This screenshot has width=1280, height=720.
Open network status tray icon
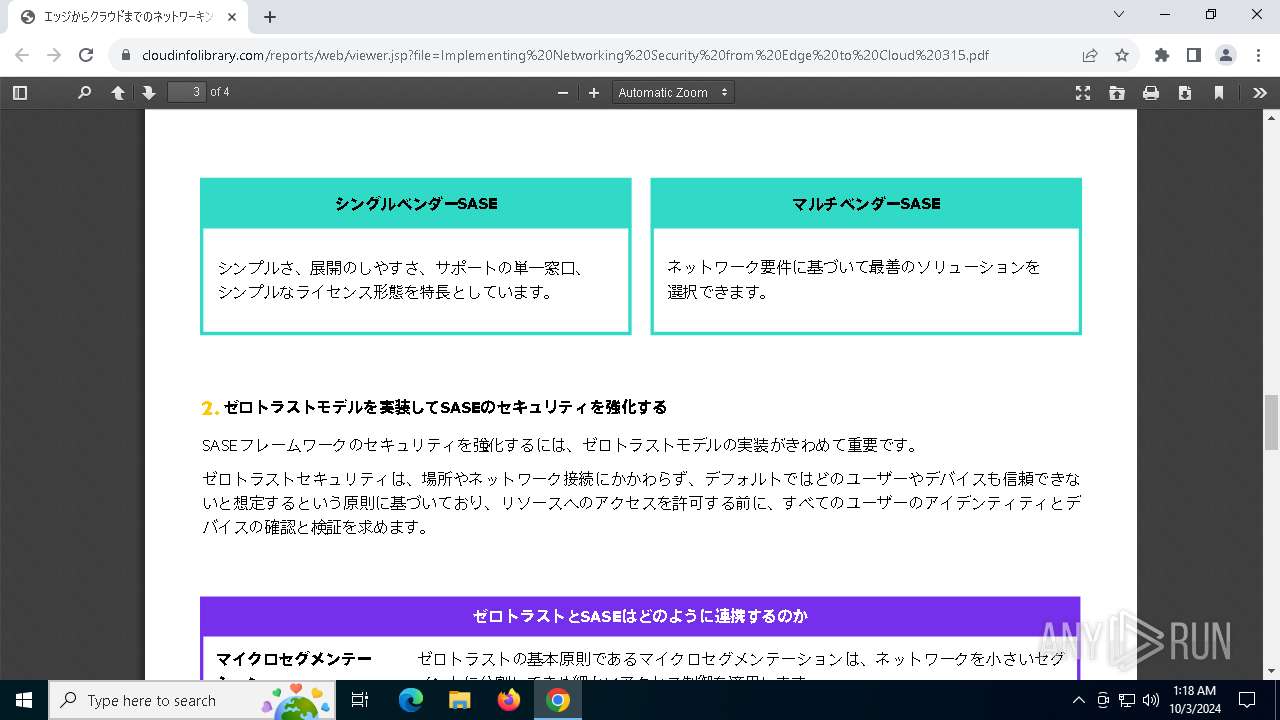1127,700
